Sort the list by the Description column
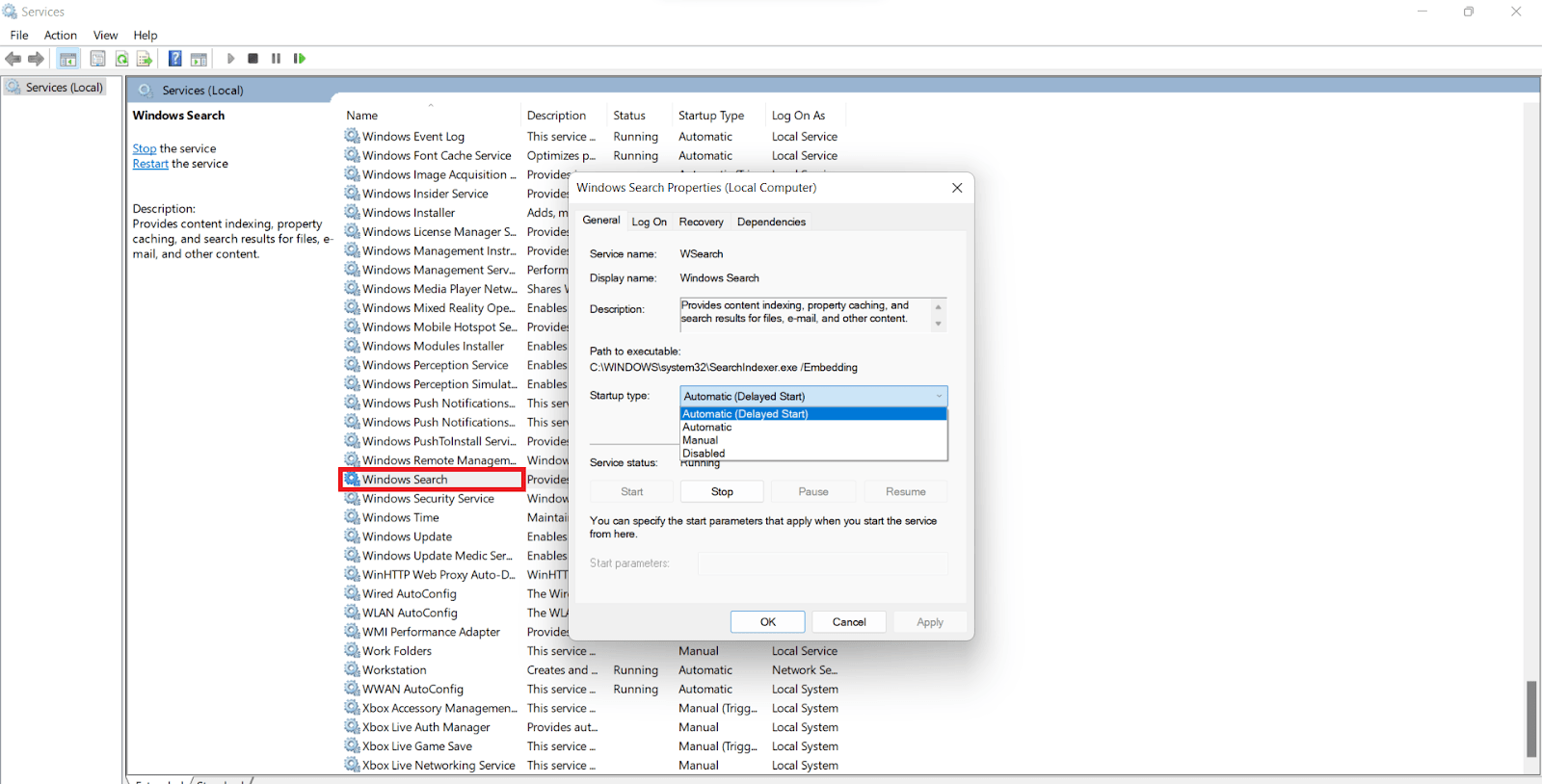 pyautogui.click(x=563, y=115)
